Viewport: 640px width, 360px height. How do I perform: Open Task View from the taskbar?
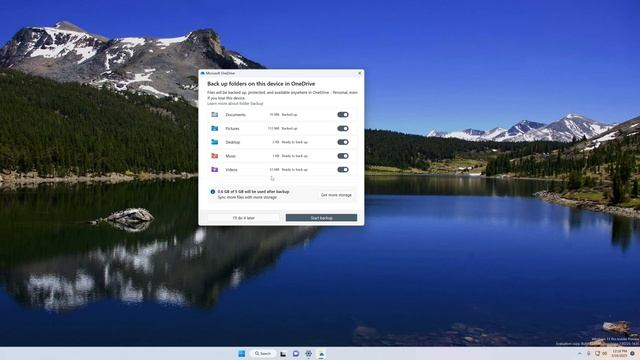coord(283,354)
